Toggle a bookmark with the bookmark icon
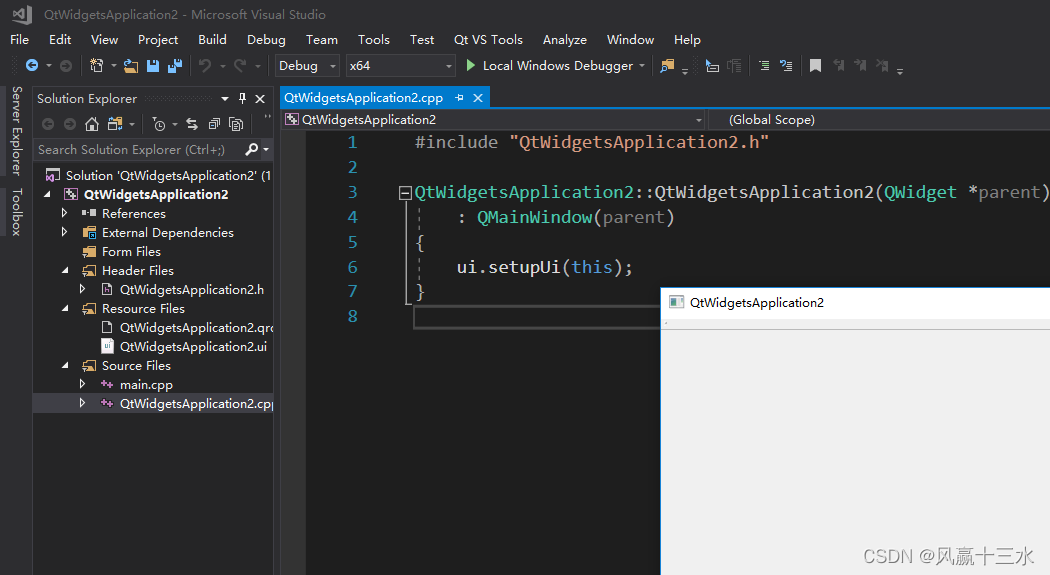1050x575 pixels. (x=815, y=66)
